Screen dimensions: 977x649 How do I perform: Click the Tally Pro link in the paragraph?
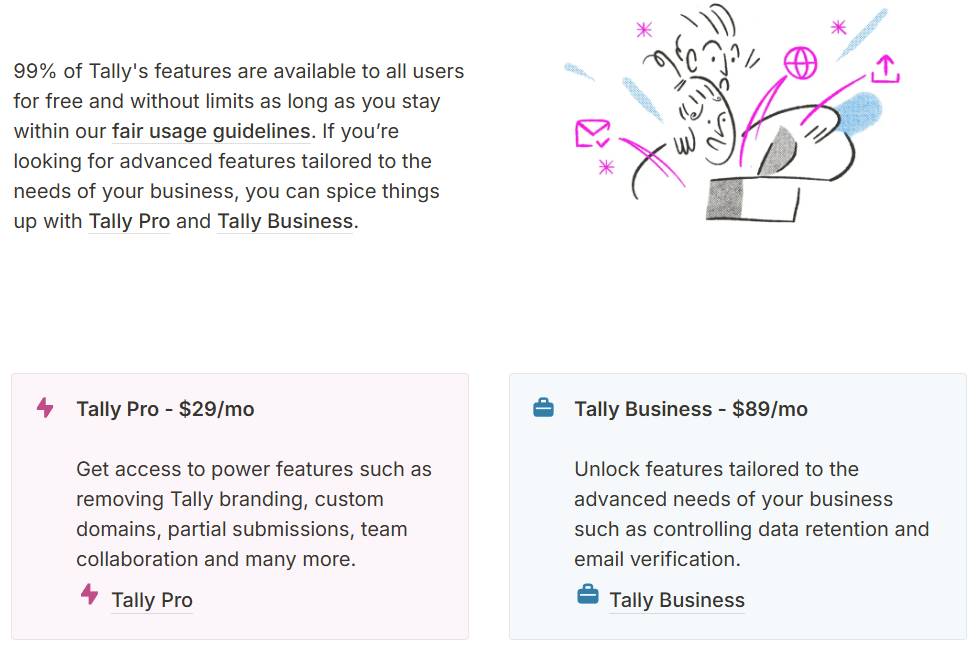pos(129,221)
